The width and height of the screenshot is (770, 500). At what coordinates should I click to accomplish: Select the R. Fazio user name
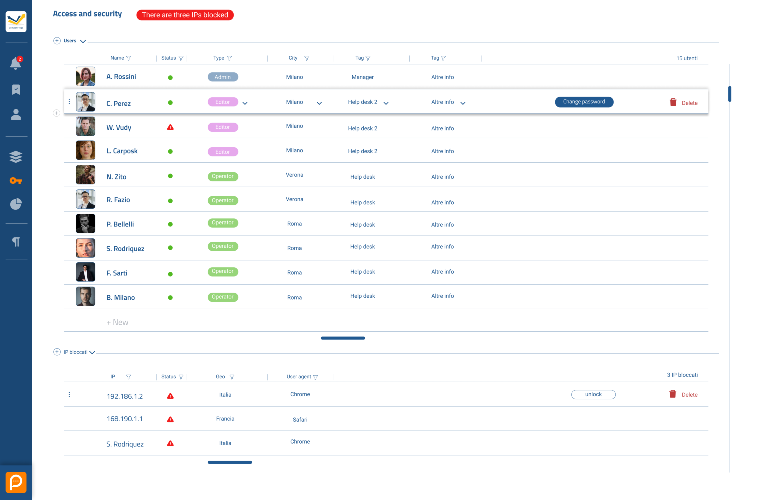(x=118, y=200)
